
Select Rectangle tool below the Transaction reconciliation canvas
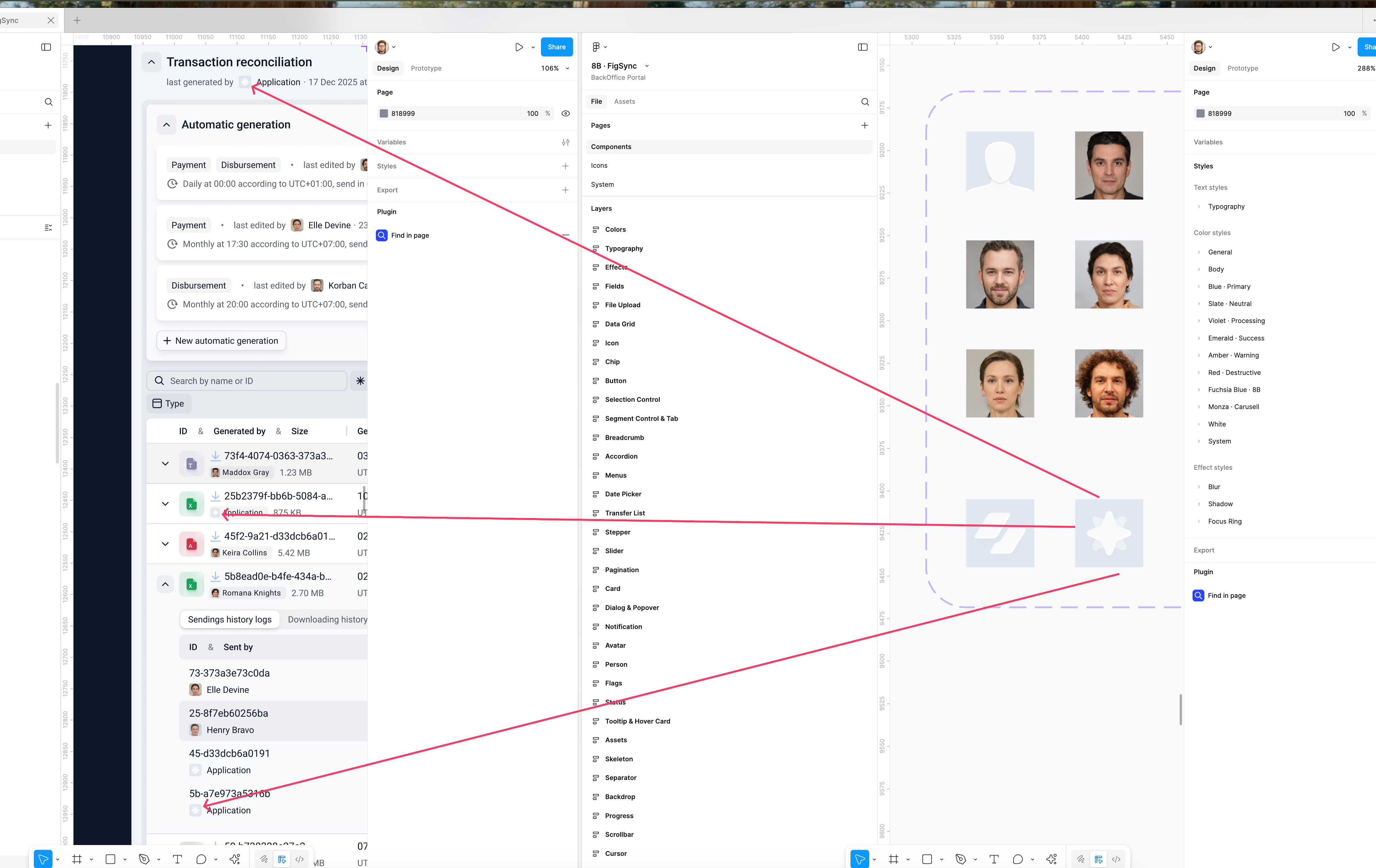[x=111, y=859]
